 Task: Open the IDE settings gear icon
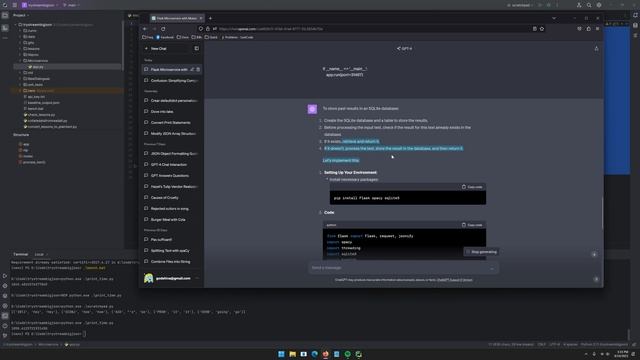pos(599,5)
